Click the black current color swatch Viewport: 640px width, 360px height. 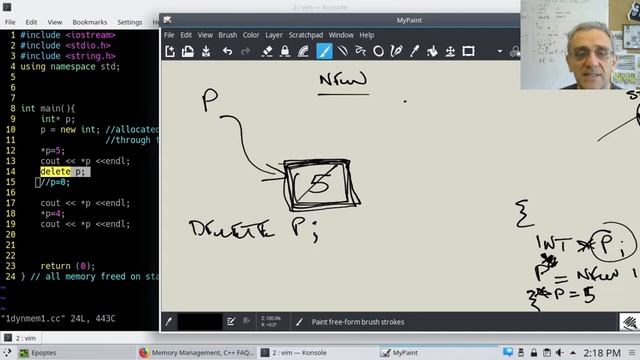point(200,322)
